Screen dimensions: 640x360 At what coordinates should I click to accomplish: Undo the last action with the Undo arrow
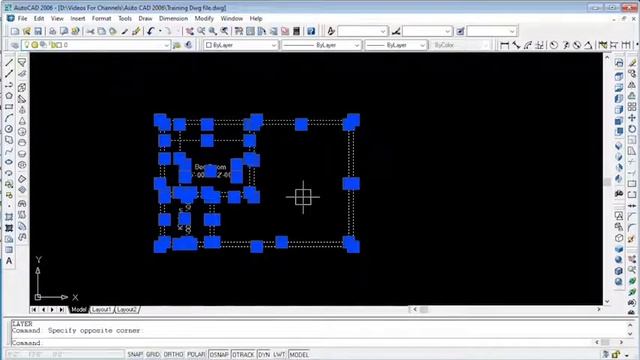point(151,31)
